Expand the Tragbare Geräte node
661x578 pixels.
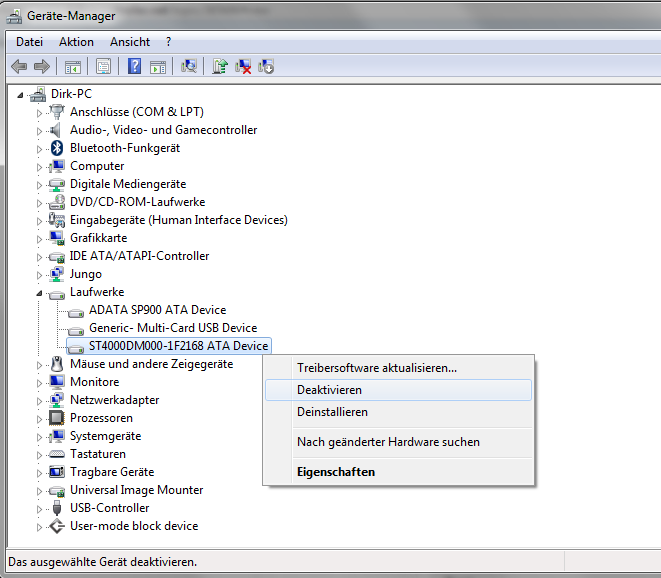(x=39, y=473)
